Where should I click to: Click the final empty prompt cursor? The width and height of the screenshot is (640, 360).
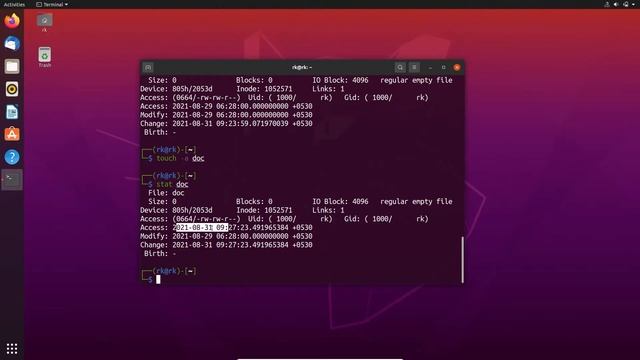(x=158, y=280)
